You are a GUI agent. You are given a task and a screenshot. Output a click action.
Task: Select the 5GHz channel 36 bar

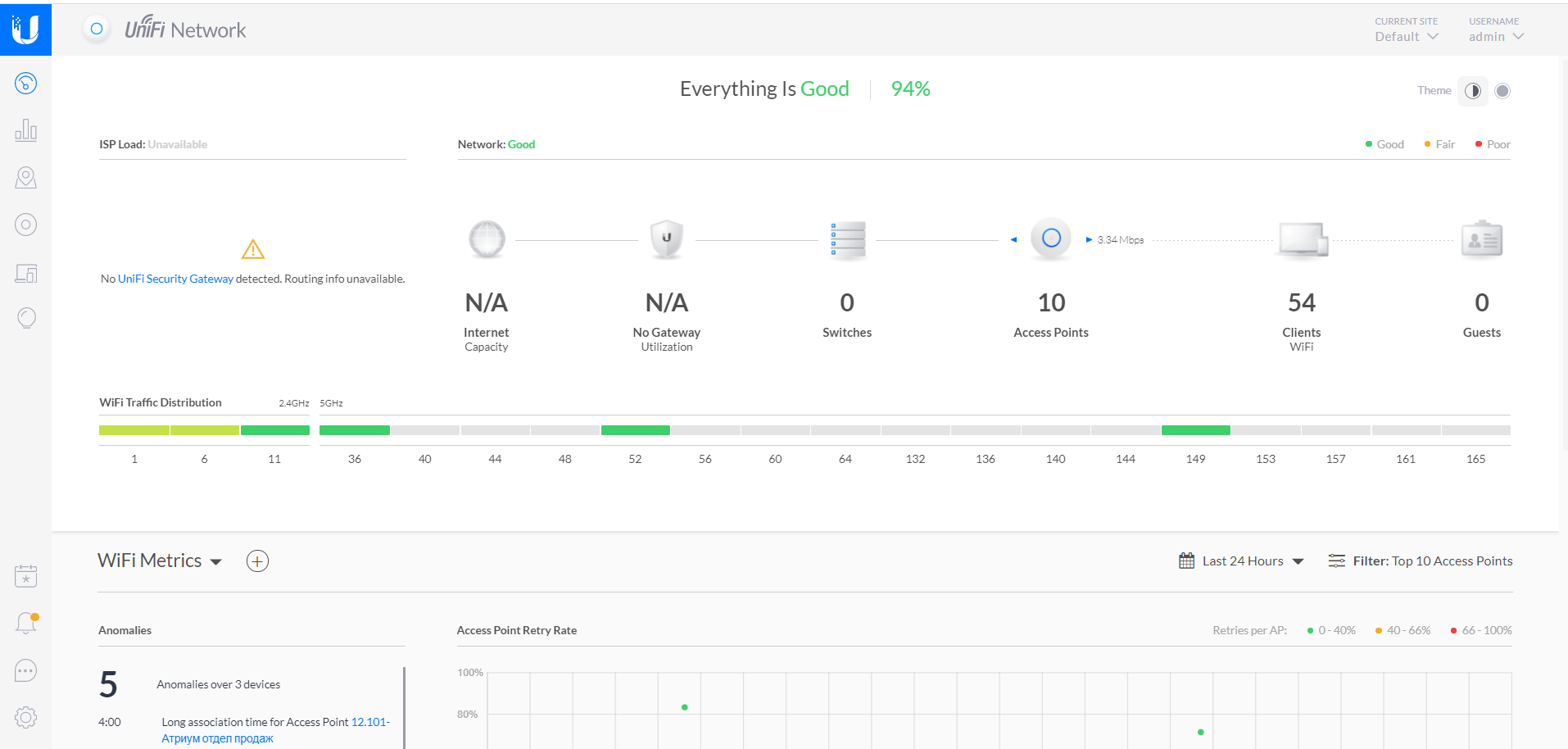pos(355,430)
